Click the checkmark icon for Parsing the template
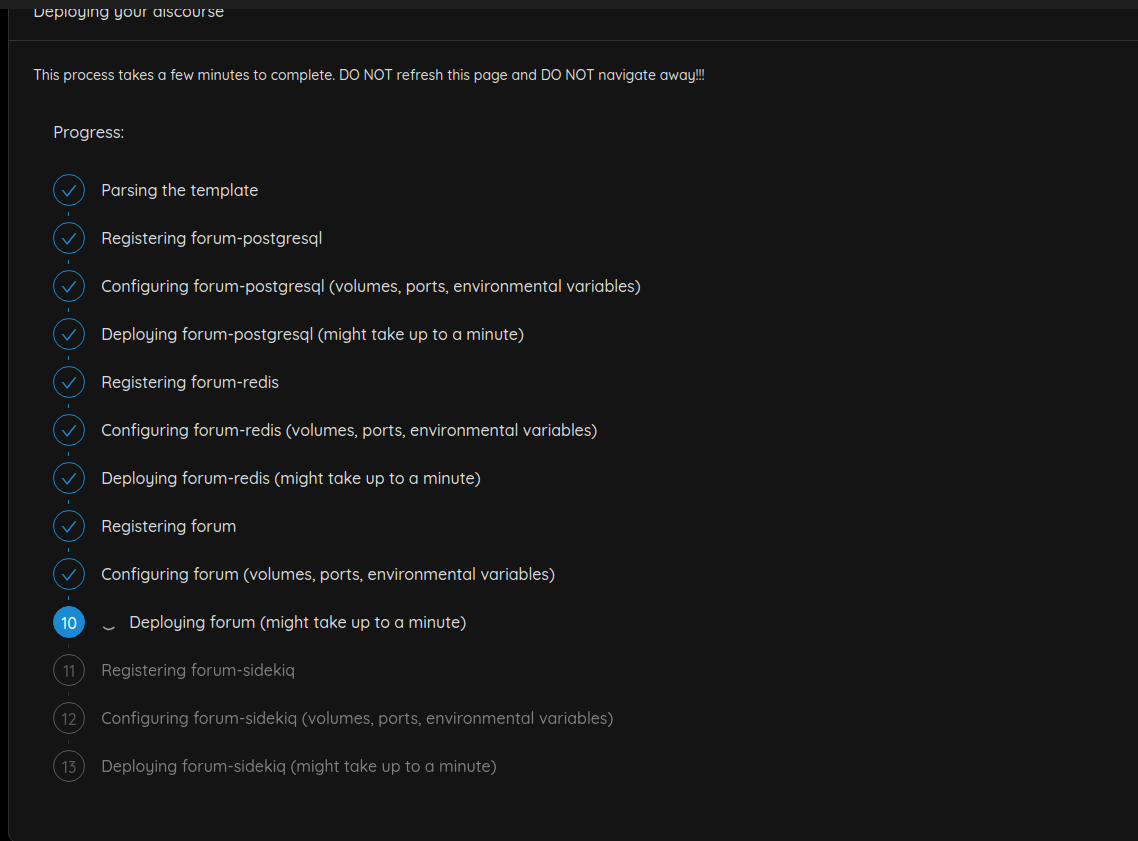Image resolution: width=1138 pixels, height=841 pixels. pos(69,190)
